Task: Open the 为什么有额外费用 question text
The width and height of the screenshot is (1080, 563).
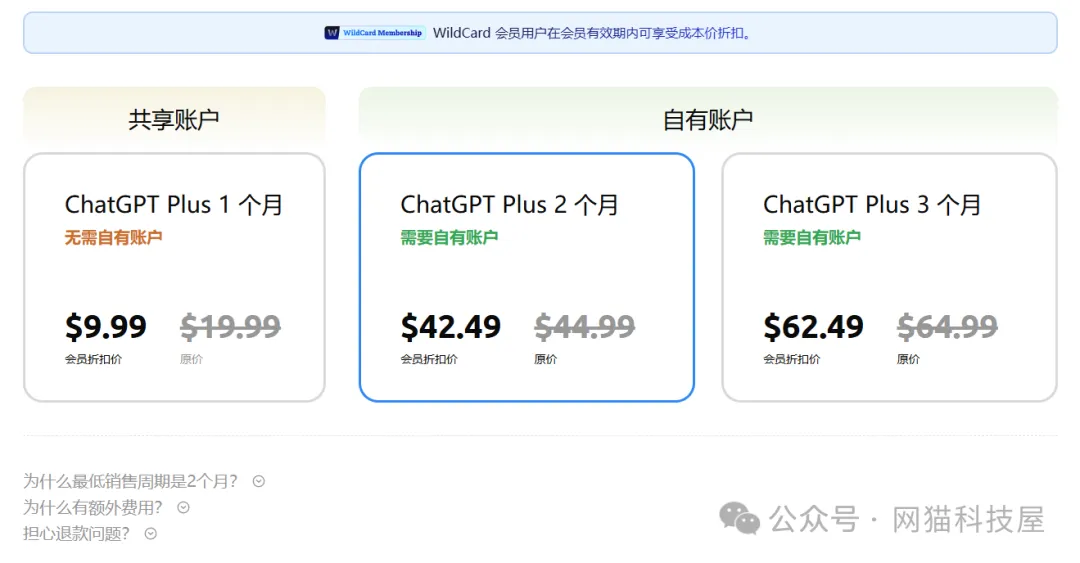Action: [92, 507]
